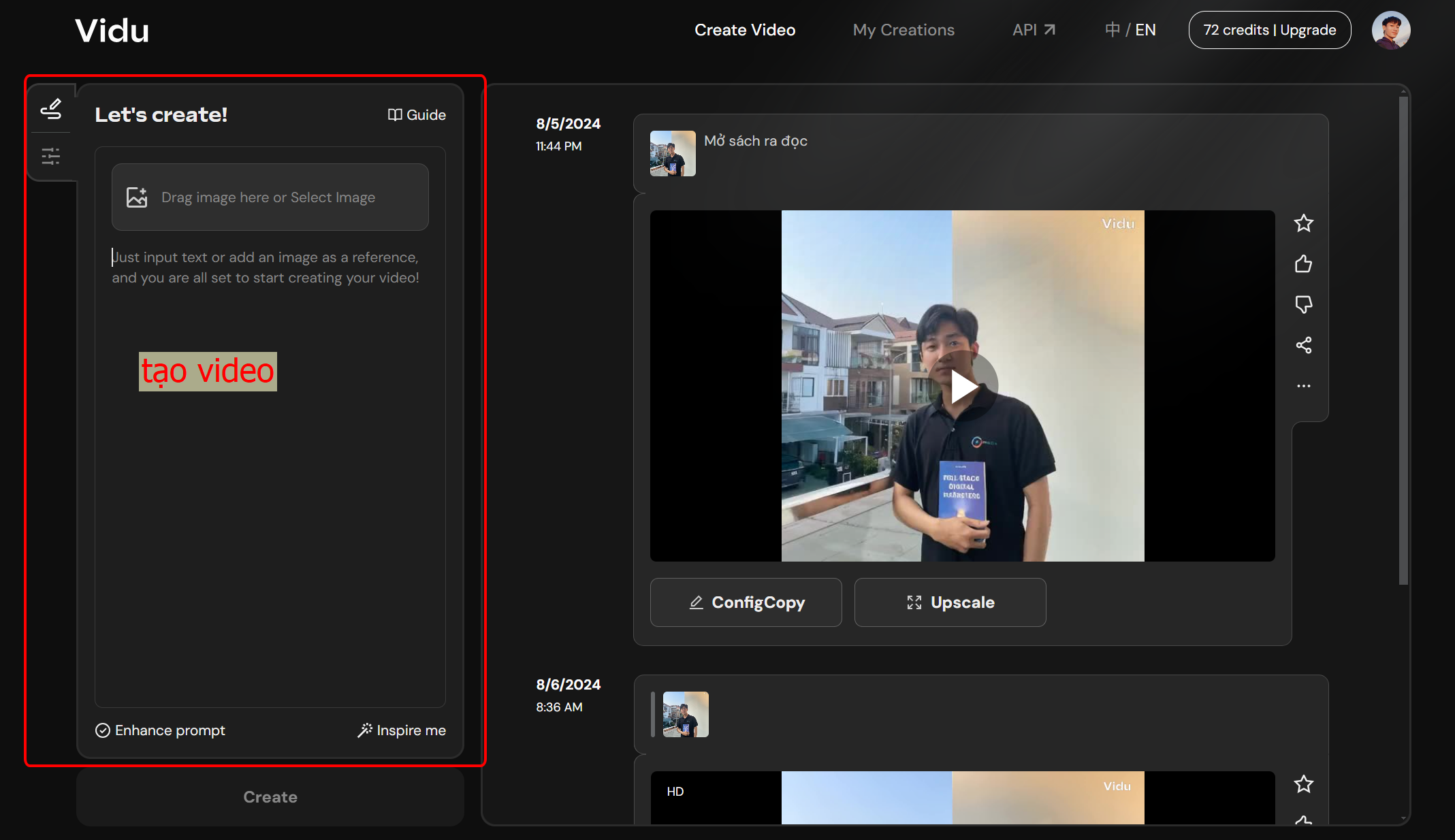
Task: Select the Create Video tab
Action: pyautogui.click(x=745, y=29)
